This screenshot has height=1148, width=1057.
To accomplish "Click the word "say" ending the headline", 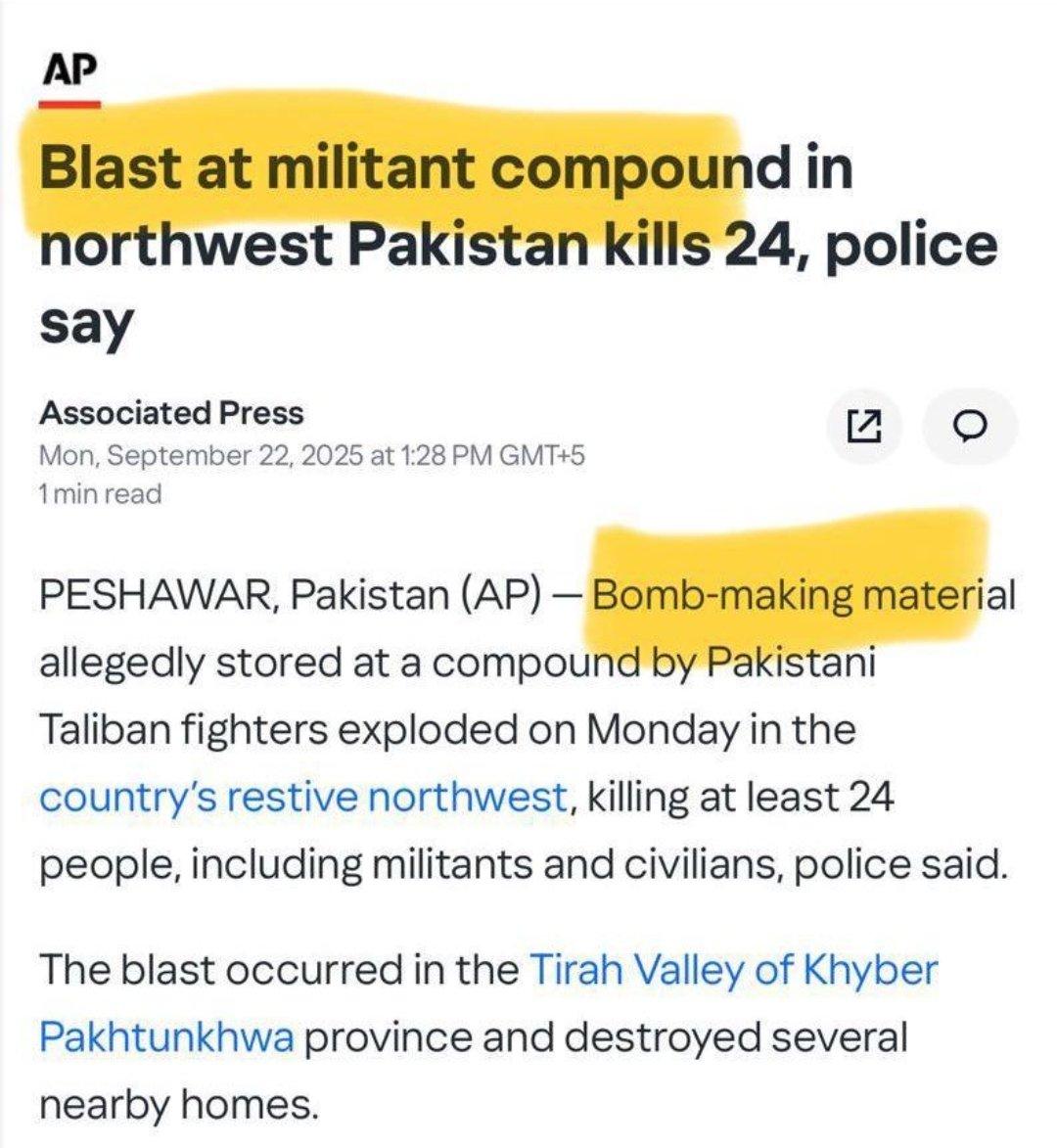I will point(86,324).
